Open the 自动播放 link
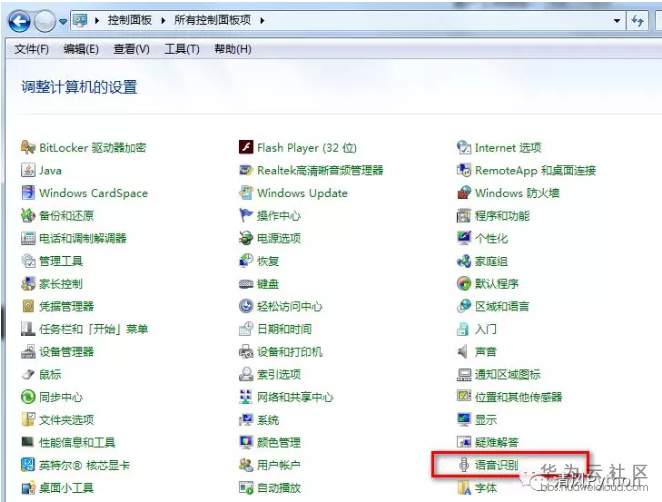 point(279,488)
